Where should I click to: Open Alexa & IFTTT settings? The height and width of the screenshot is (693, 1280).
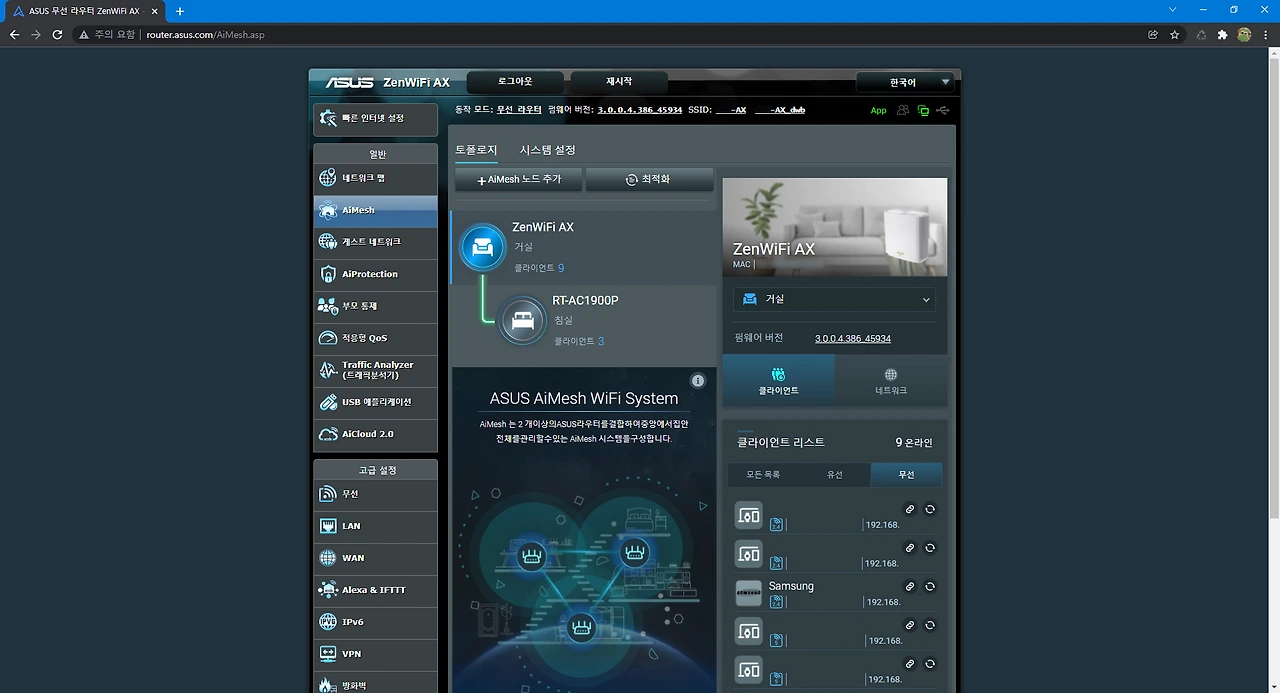click(x=375, y=590)
